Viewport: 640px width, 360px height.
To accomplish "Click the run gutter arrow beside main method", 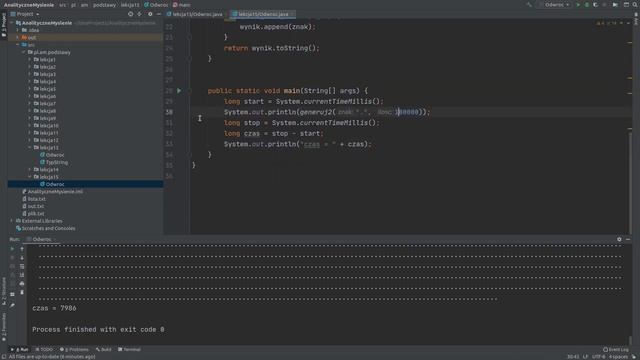I will pos(179,91).
